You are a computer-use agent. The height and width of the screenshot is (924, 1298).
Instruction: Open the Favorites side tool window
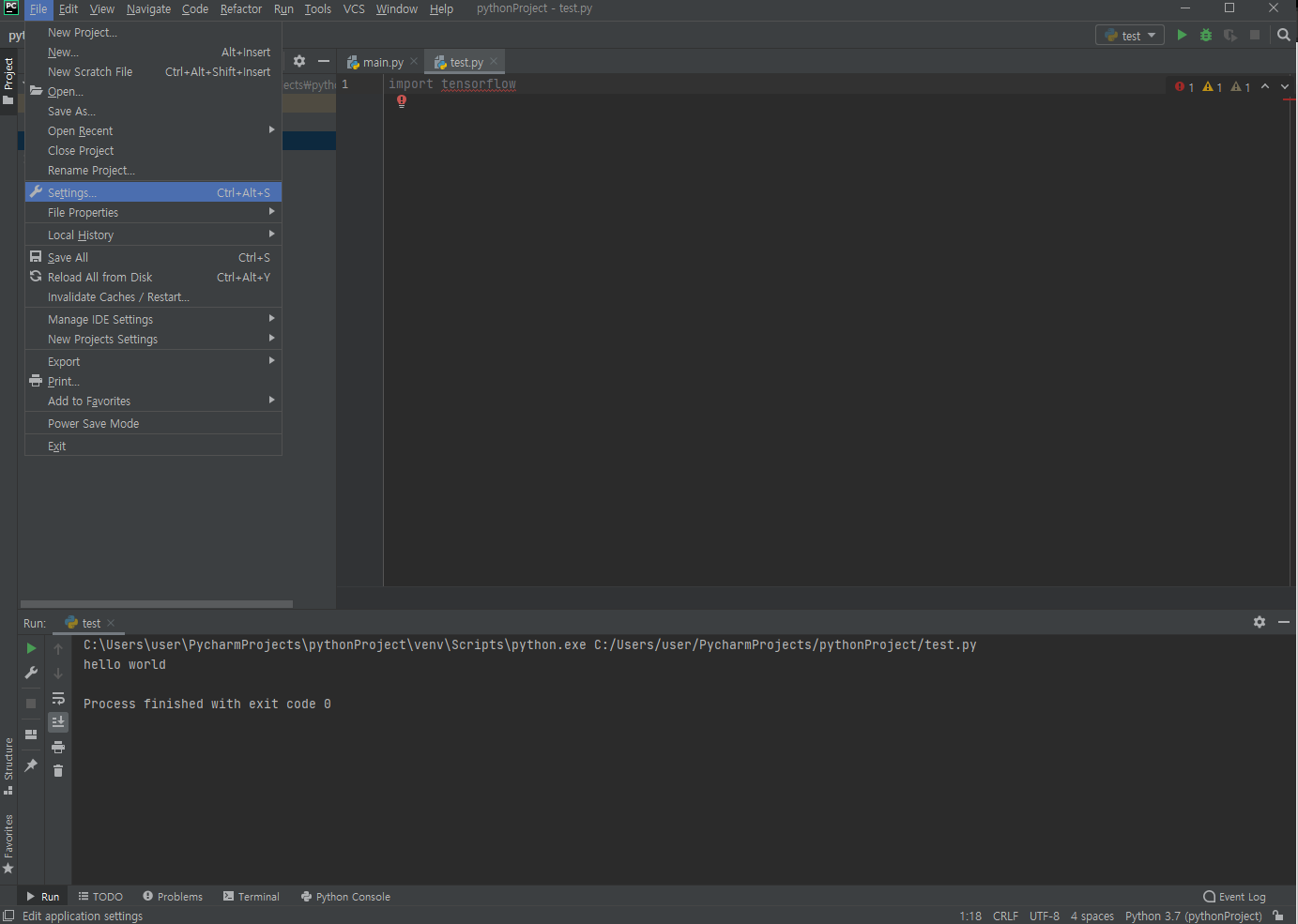[8, 843]
